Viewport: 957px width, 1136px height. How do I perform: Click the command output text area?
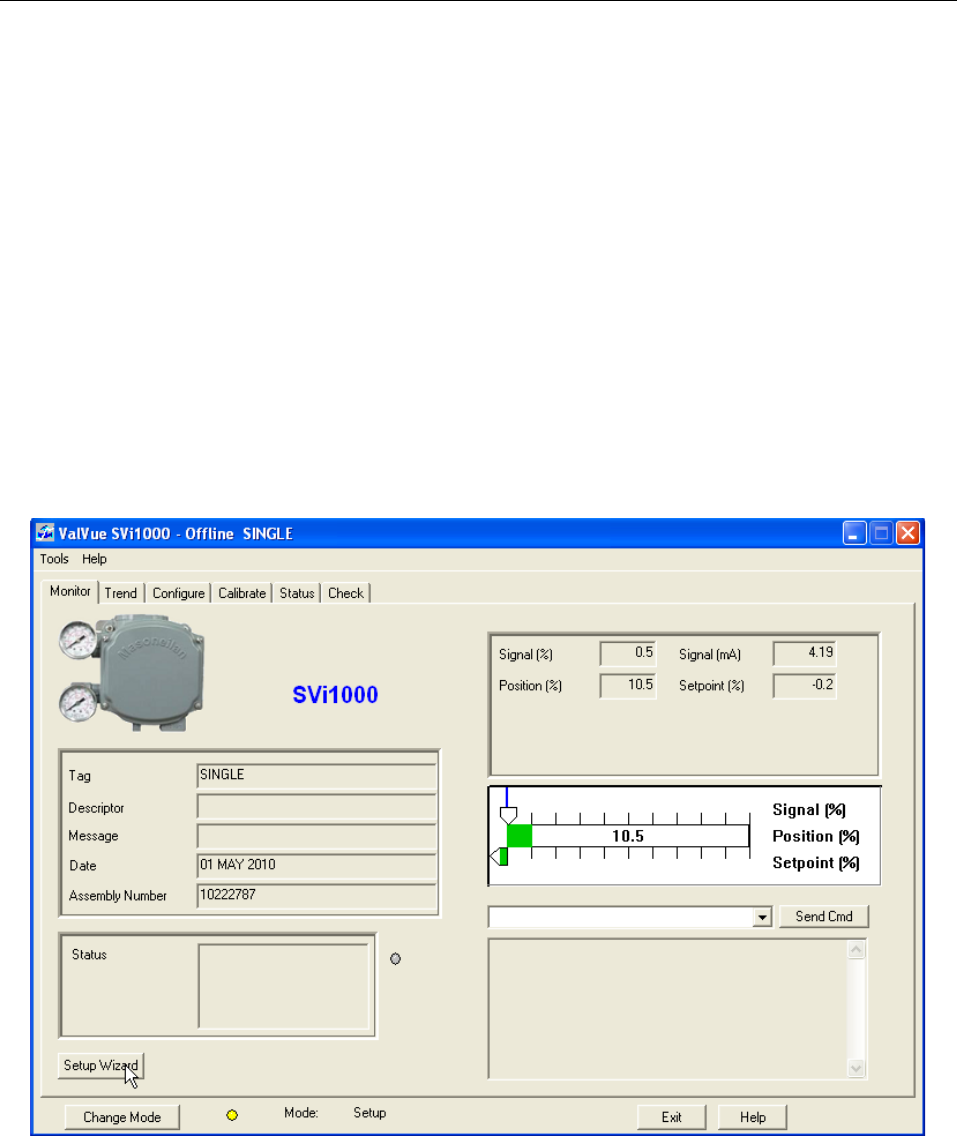pos(668,1008)
